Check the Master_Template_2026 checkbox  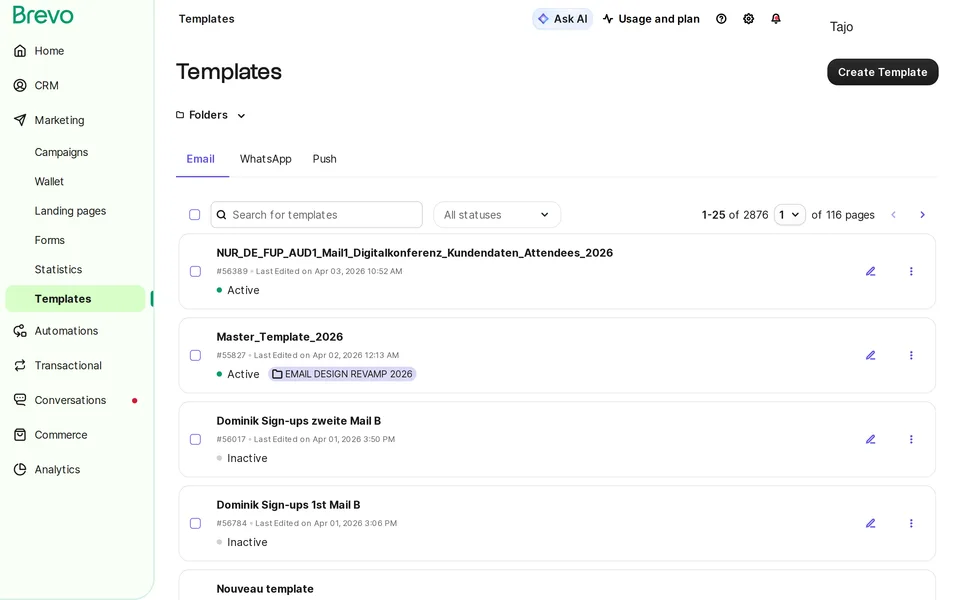(195, 355)
